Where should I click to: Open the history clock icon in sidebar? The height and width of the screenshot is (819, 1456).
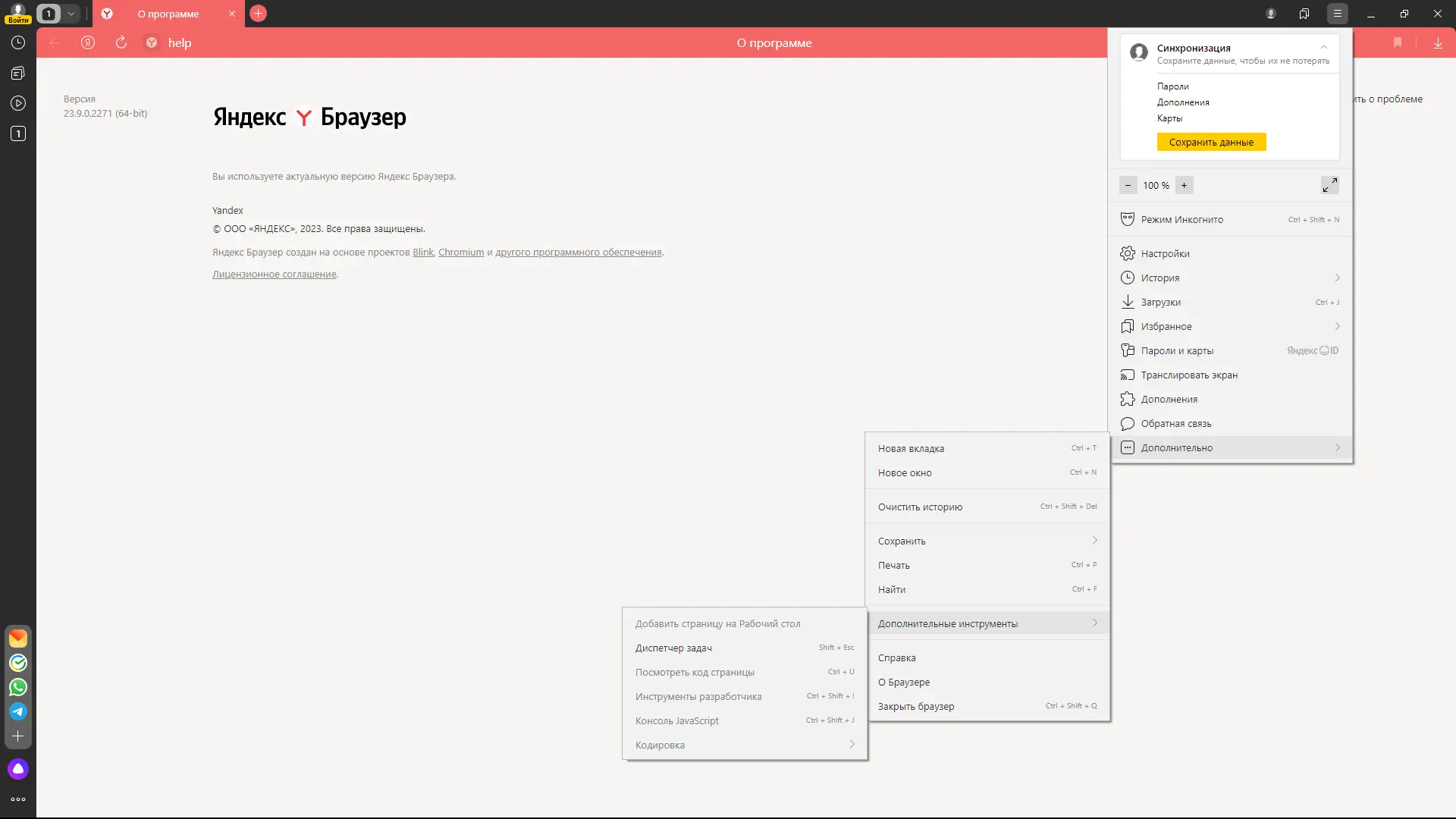tap(18, 42)
